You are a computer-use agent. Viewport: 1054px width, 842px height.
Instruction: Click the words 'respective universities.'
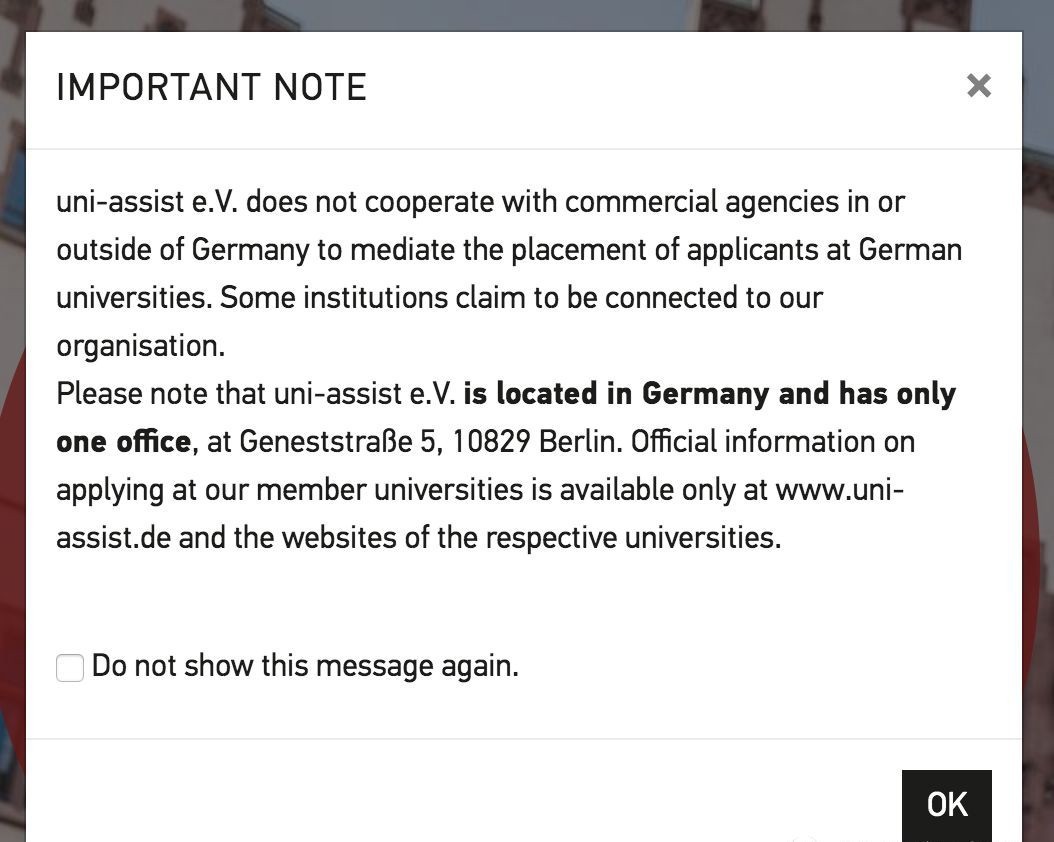pyautogui.click(x=633, y=538)
